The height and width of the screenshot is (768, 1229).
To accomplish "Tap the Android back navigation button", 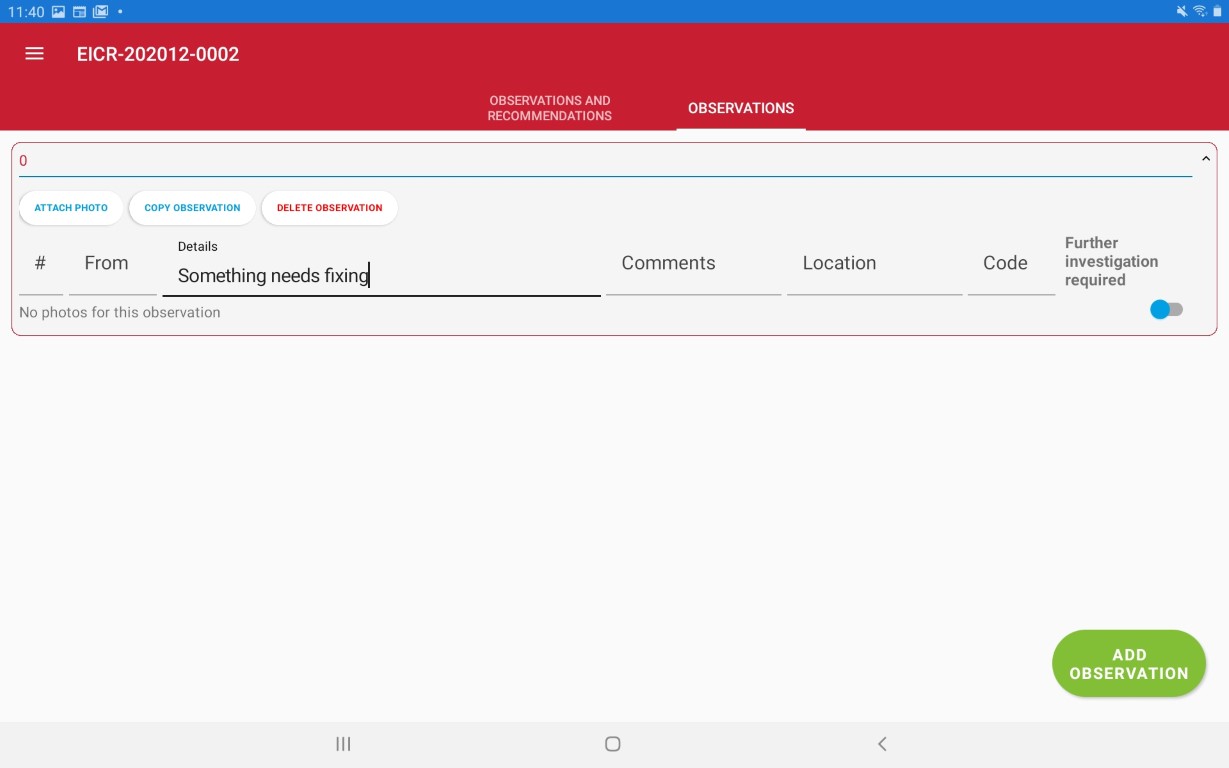I will [x=881, y=744].
